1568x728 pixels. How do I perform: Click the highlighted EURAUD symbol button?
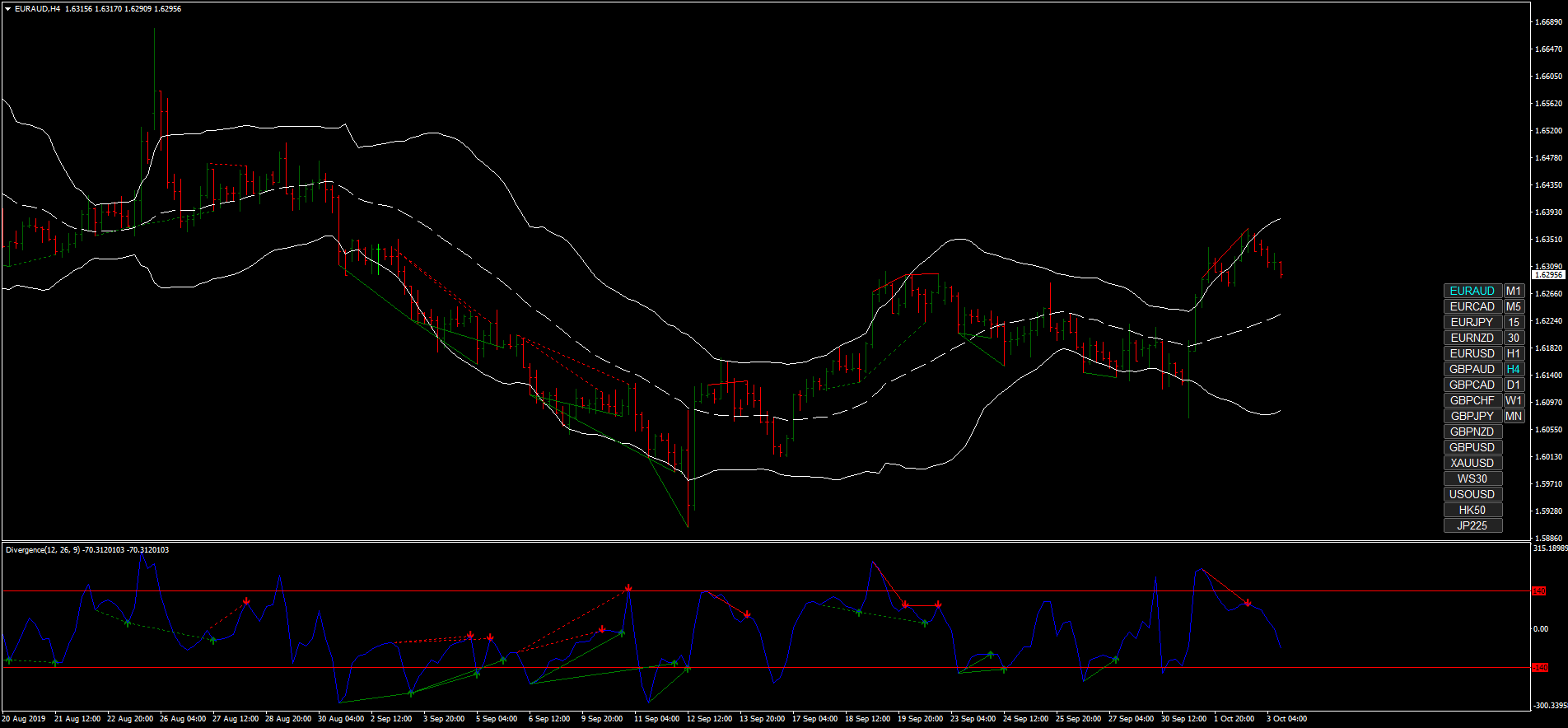(1472, 291)
